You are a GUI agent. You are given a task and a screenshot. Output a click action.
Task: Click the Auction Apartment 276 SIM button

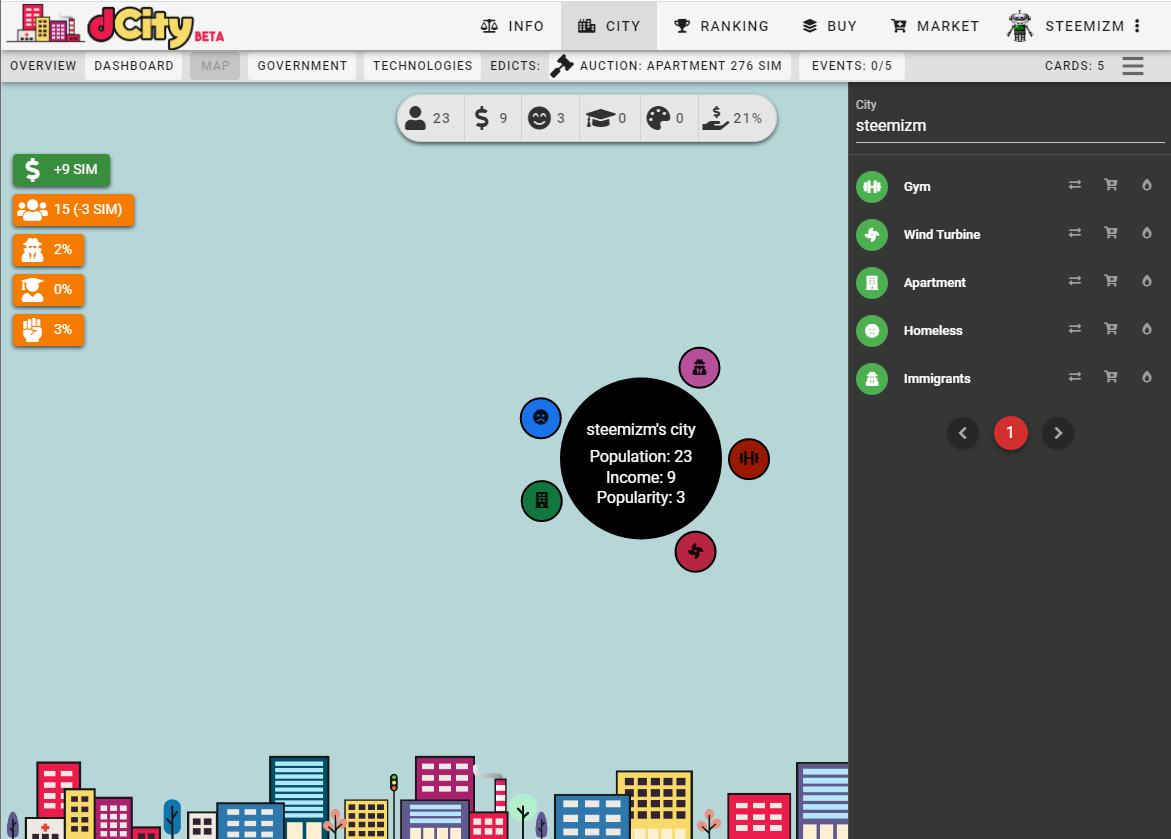pyautogui.click(x=670, y=66)
